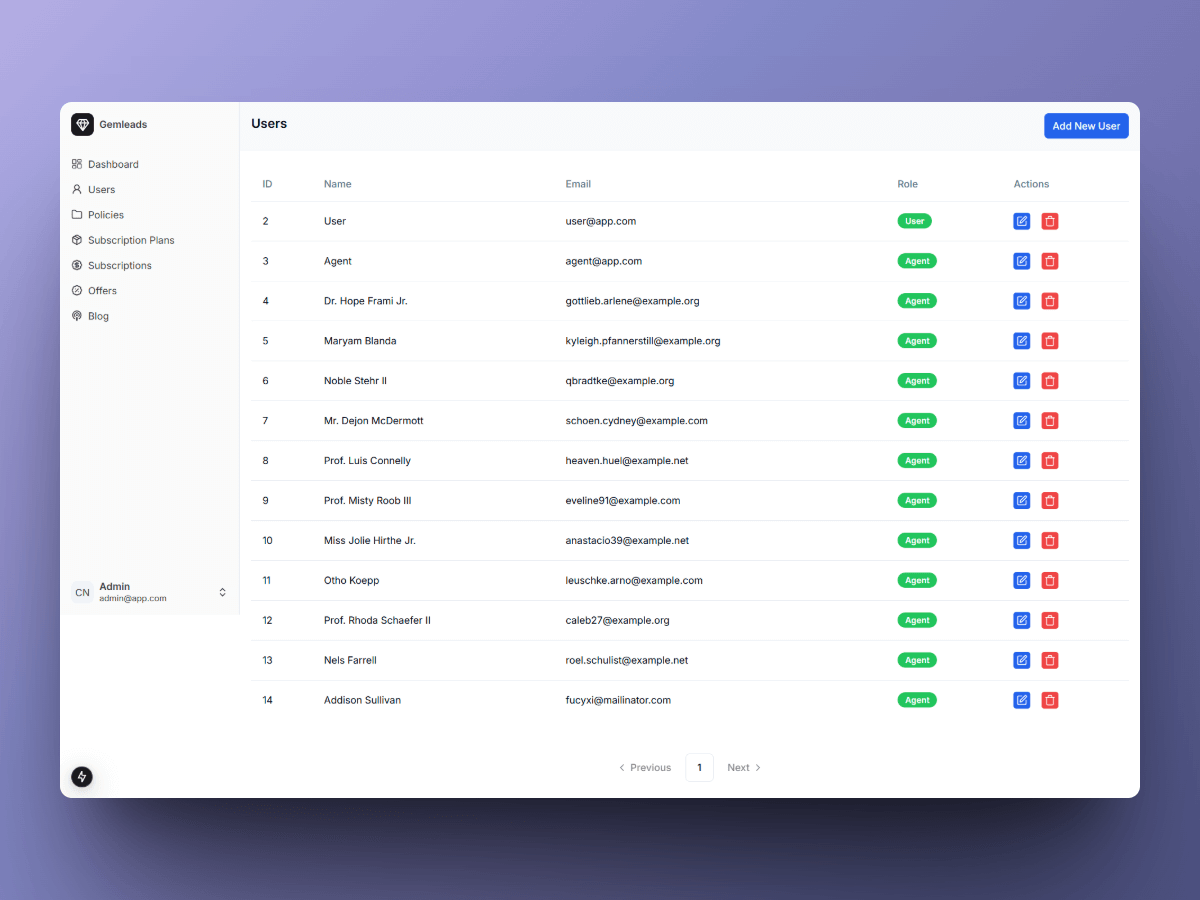Delete Noble Stehr II
The height and width of the screenshot is (900, 1200).
[1049, 381]
